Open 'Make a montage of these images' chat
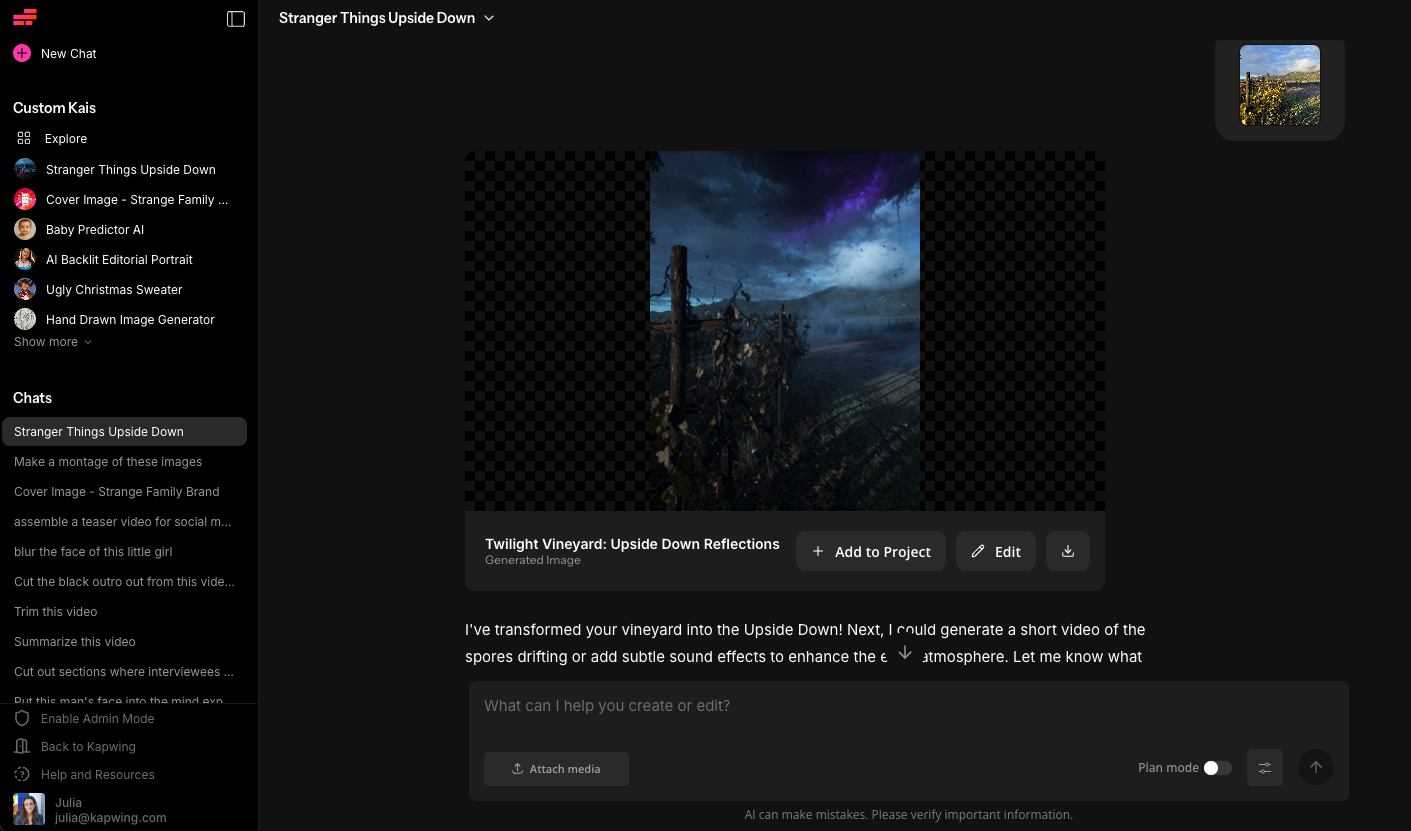This screenshot has height=831, width=1411. [108, 462]
